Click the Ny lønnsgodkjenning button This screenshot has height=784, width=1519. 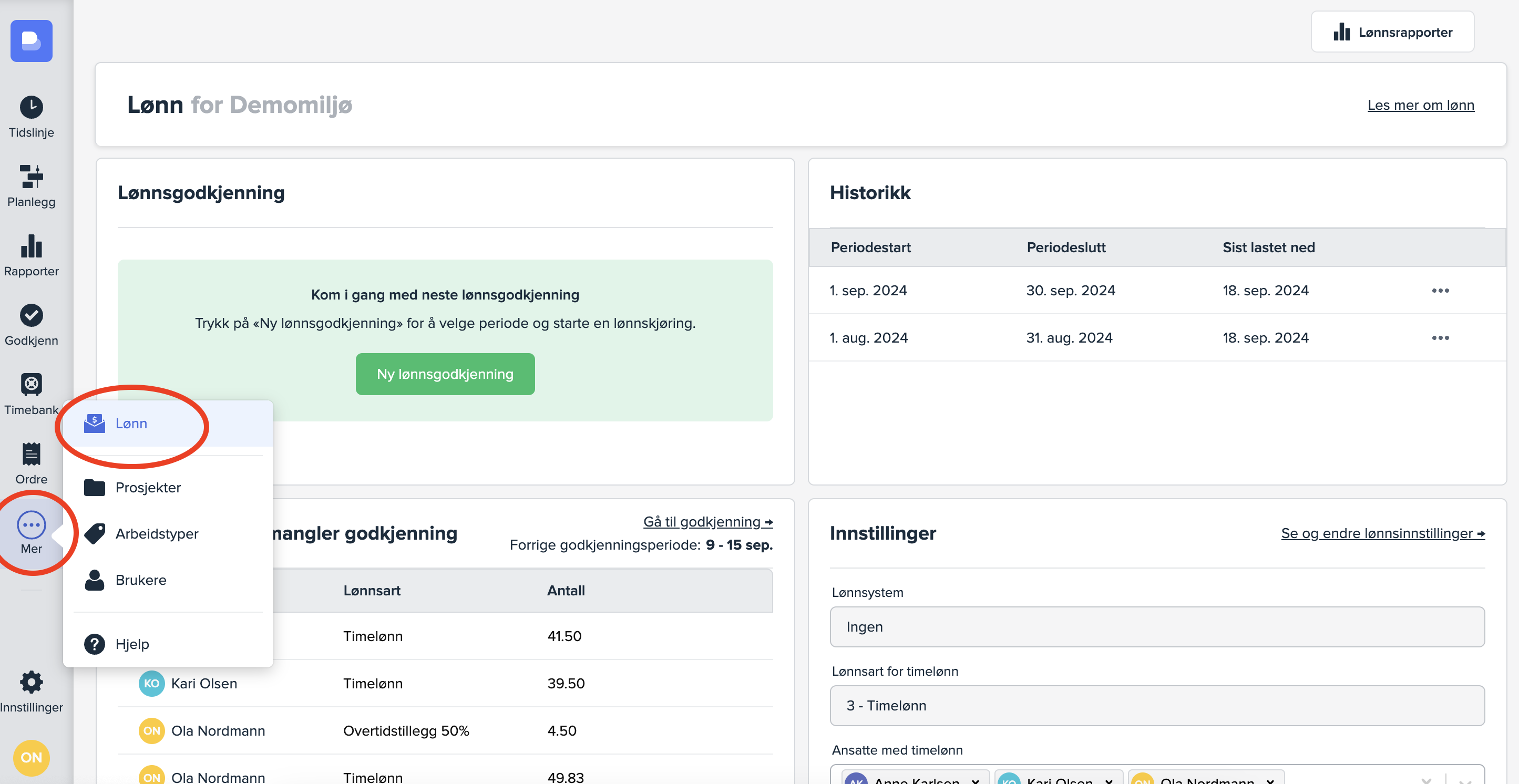(445, 374)
